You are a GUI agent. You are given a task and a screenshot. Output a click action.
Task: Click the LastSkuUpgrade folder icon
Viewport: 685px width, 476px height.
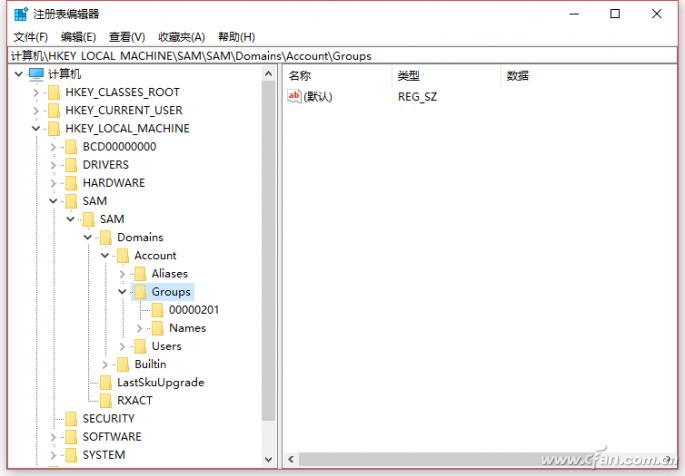tap(106, 383)
